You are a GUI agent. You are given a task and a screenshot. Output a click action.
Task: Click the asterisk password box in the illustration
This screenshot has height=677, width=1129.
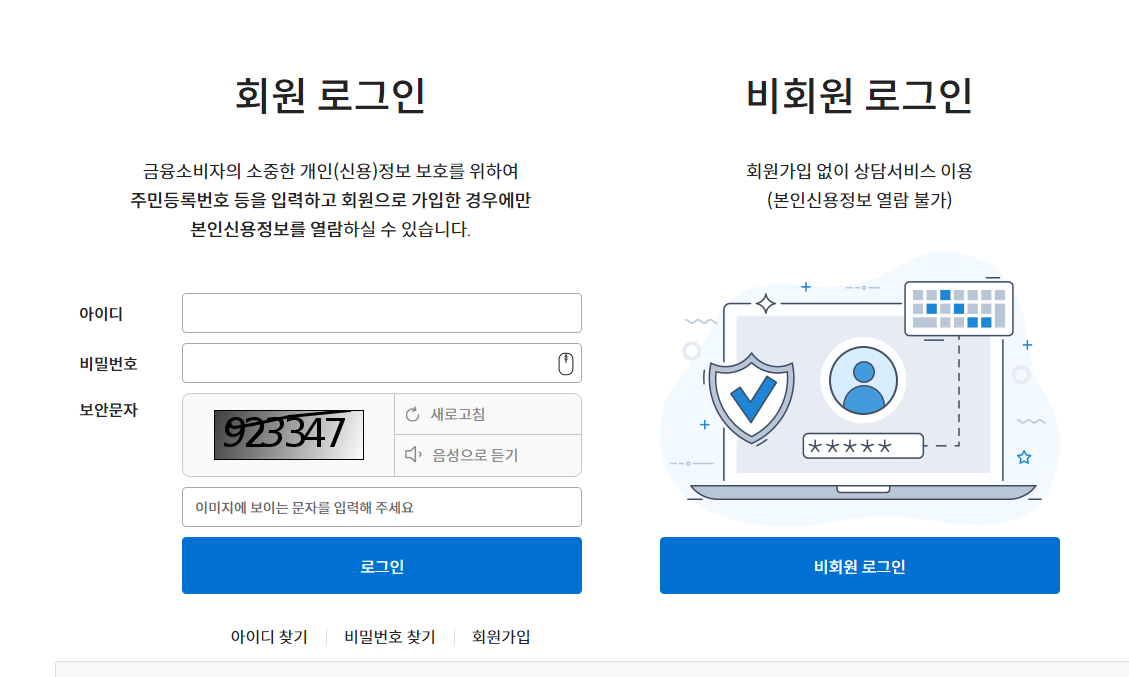863,446
